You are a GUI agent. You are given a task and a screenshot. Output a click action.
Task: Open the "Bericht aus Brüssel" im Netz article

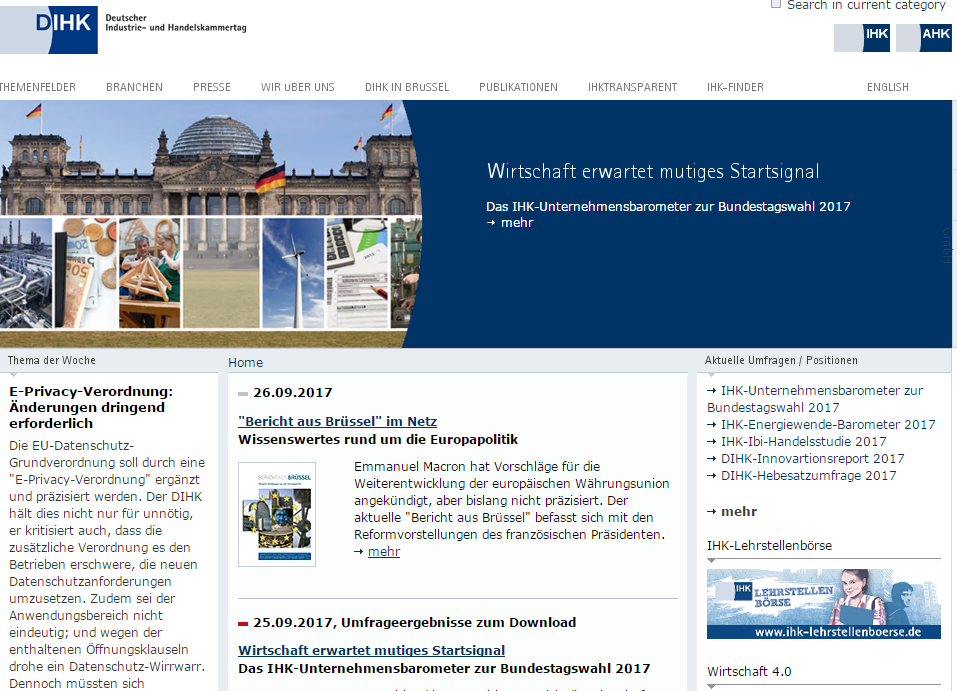pyautogui.click(x=338, y=421)
